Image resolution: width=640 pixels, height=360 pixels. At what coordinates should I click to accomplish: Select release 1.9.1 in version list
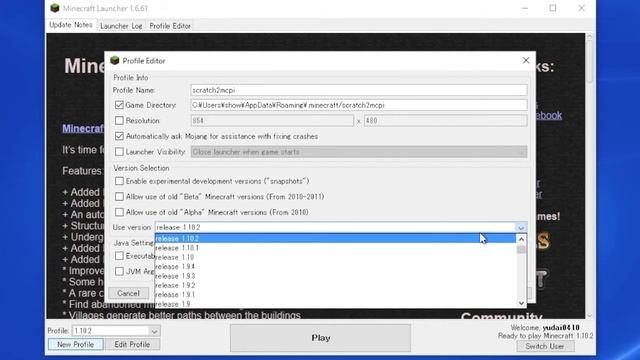(x=335, y=295)
